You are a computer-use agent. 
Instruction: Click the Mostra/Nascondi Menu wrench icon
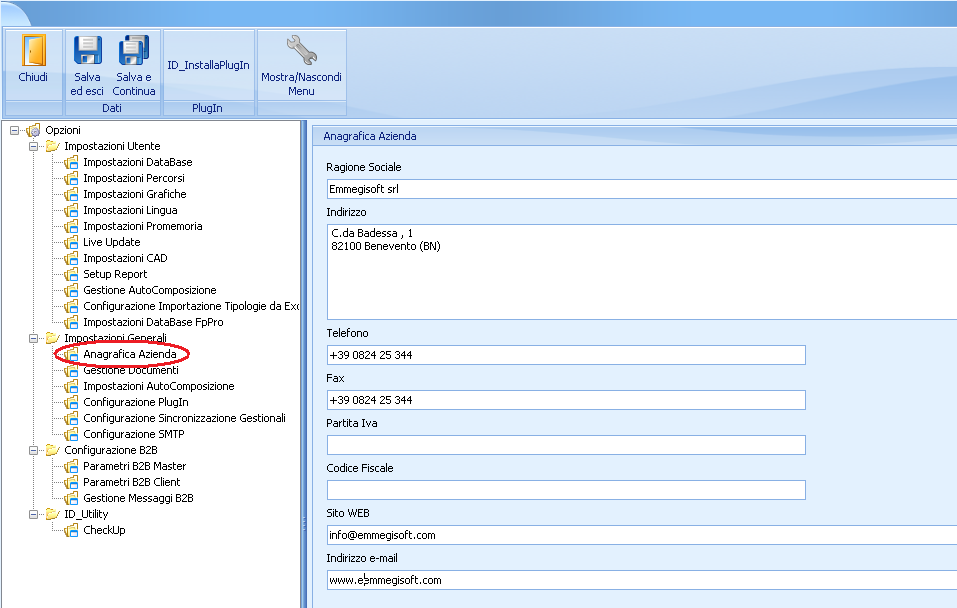[302, 49]
